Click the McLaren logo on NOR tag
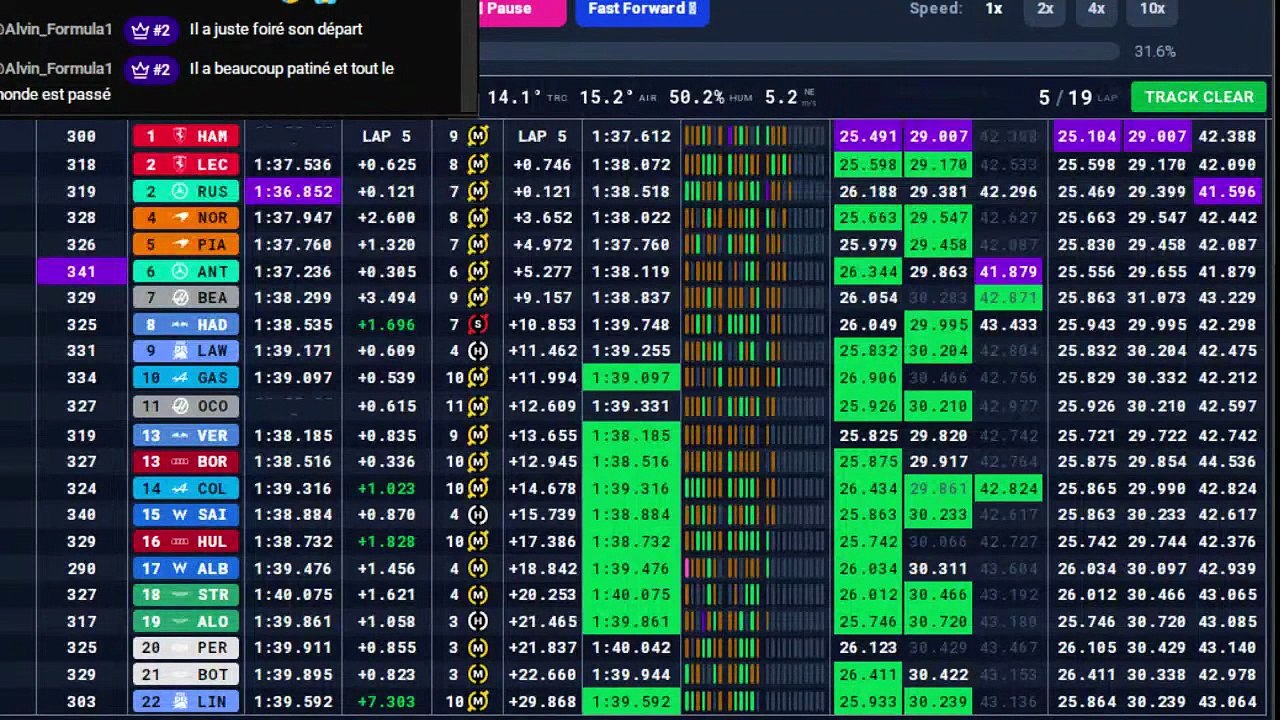1280x720 pixels. [180, 217]
